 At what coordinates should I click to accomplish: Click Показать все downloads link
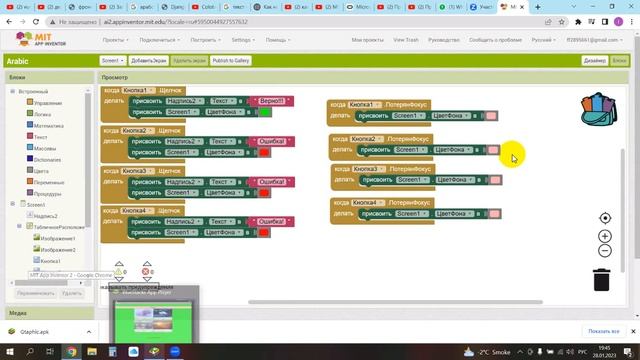(x=604, y=331)
